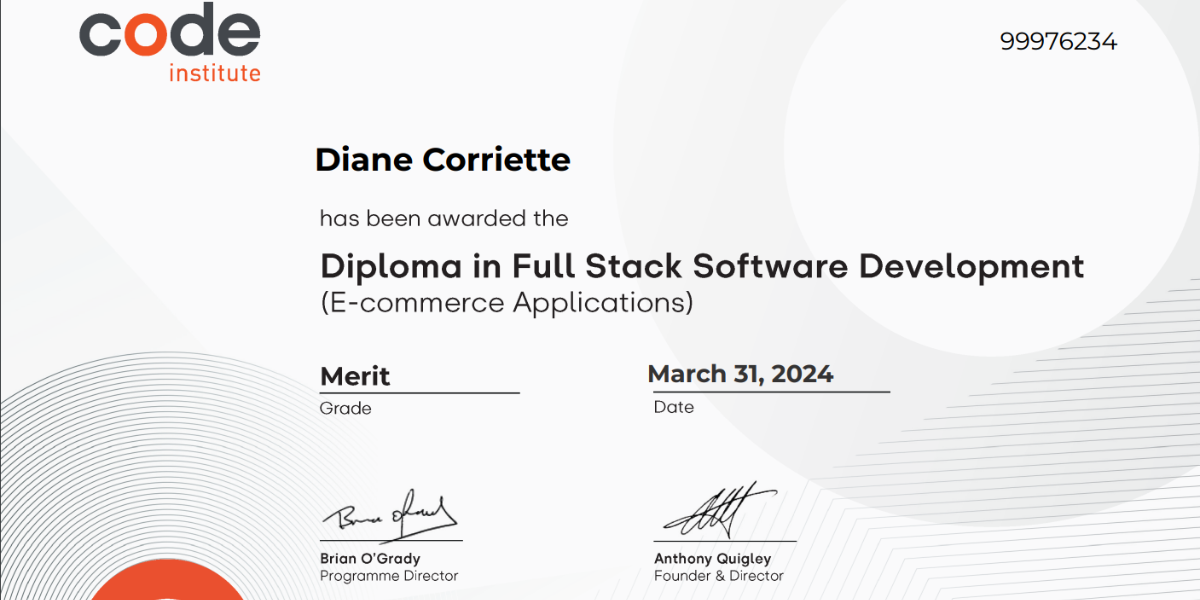The width and height of the screenshot is (1200, 600).
Task: Click the Diploma in Full Stack Software Development title
Action: [701, 266]
